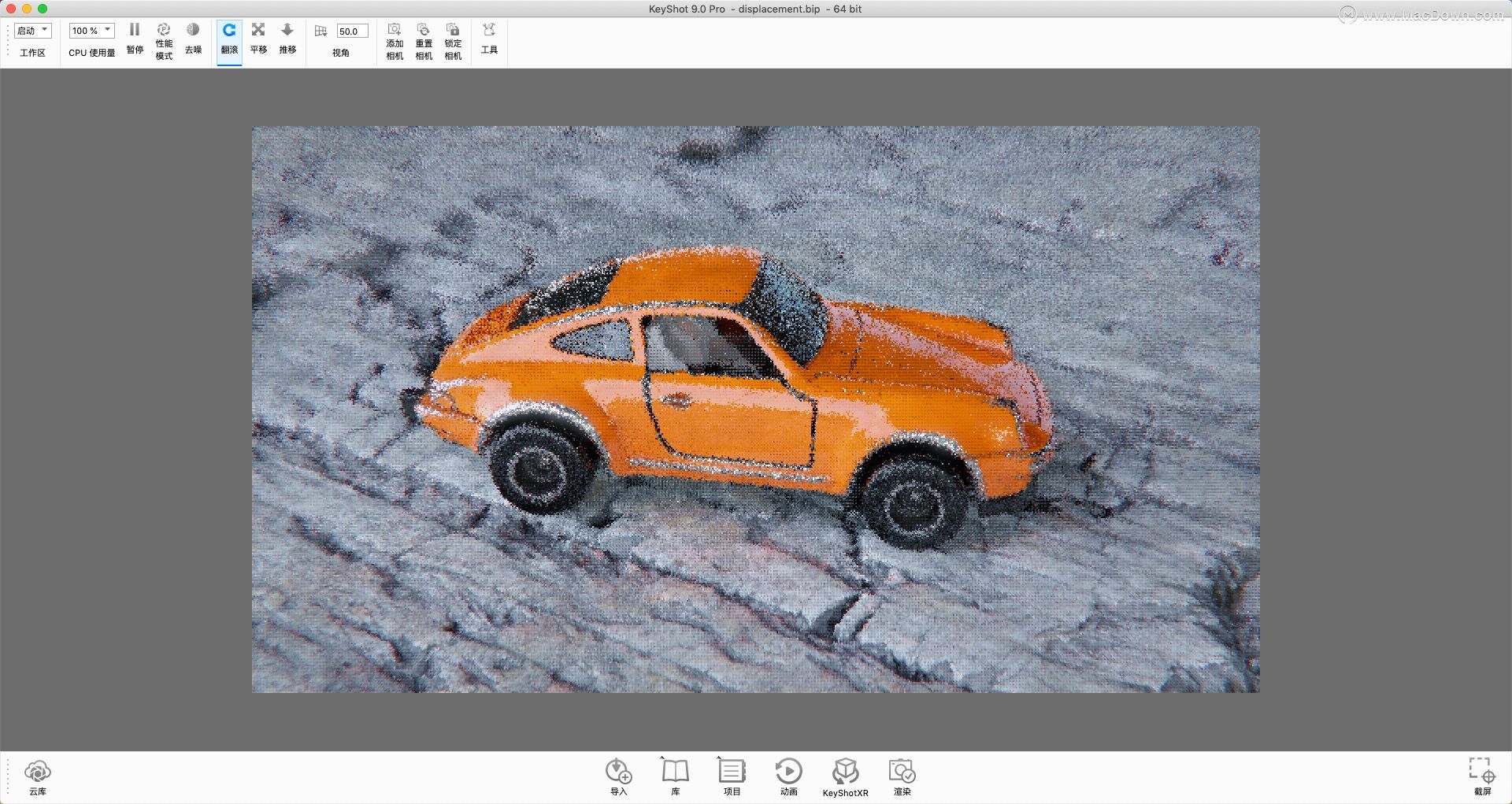
Task: Click 导入 to import a model
Action: [x=618, y=776]
